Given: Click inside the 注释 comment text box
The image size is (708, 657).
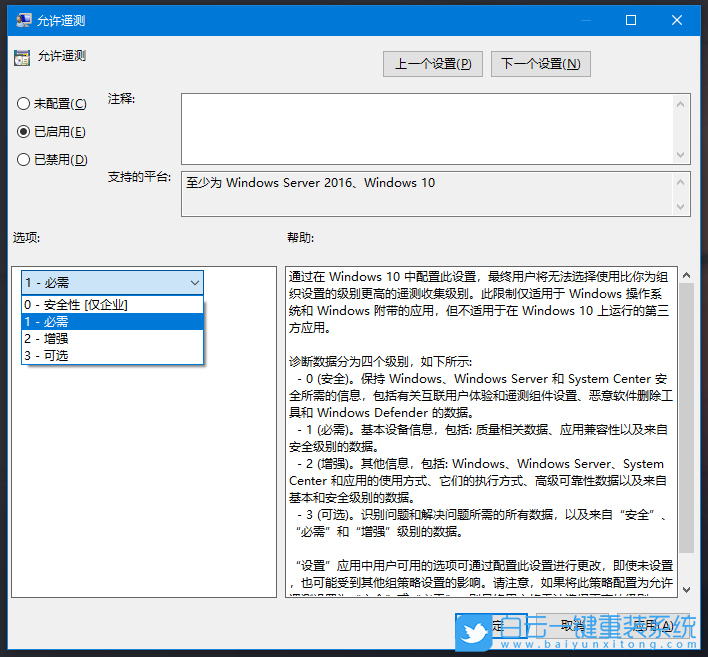Looking at the screenshot, I should click(427, 129).
